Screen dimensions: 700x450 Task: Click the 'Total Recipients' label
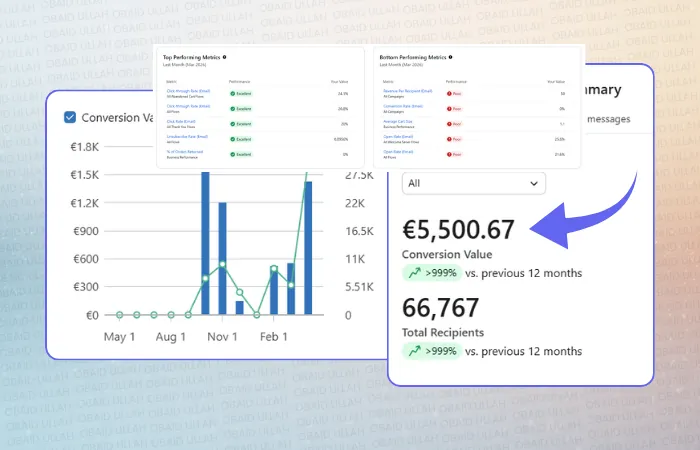click(443, 333)
